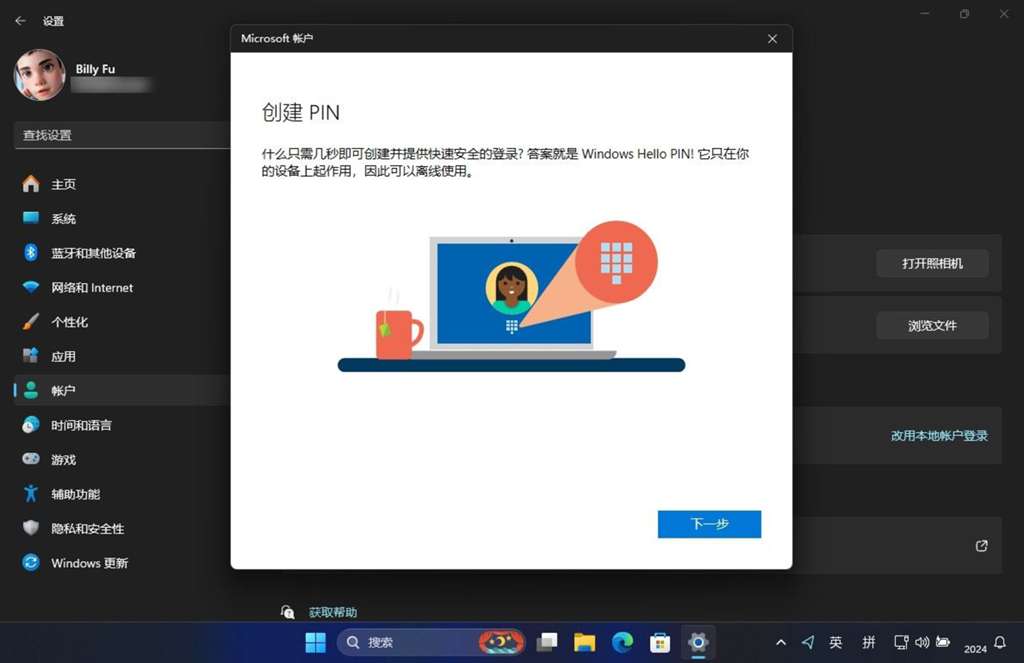Open Windows 更新 settings
This screenshot has height=663, width=1024.
[122, 562]
